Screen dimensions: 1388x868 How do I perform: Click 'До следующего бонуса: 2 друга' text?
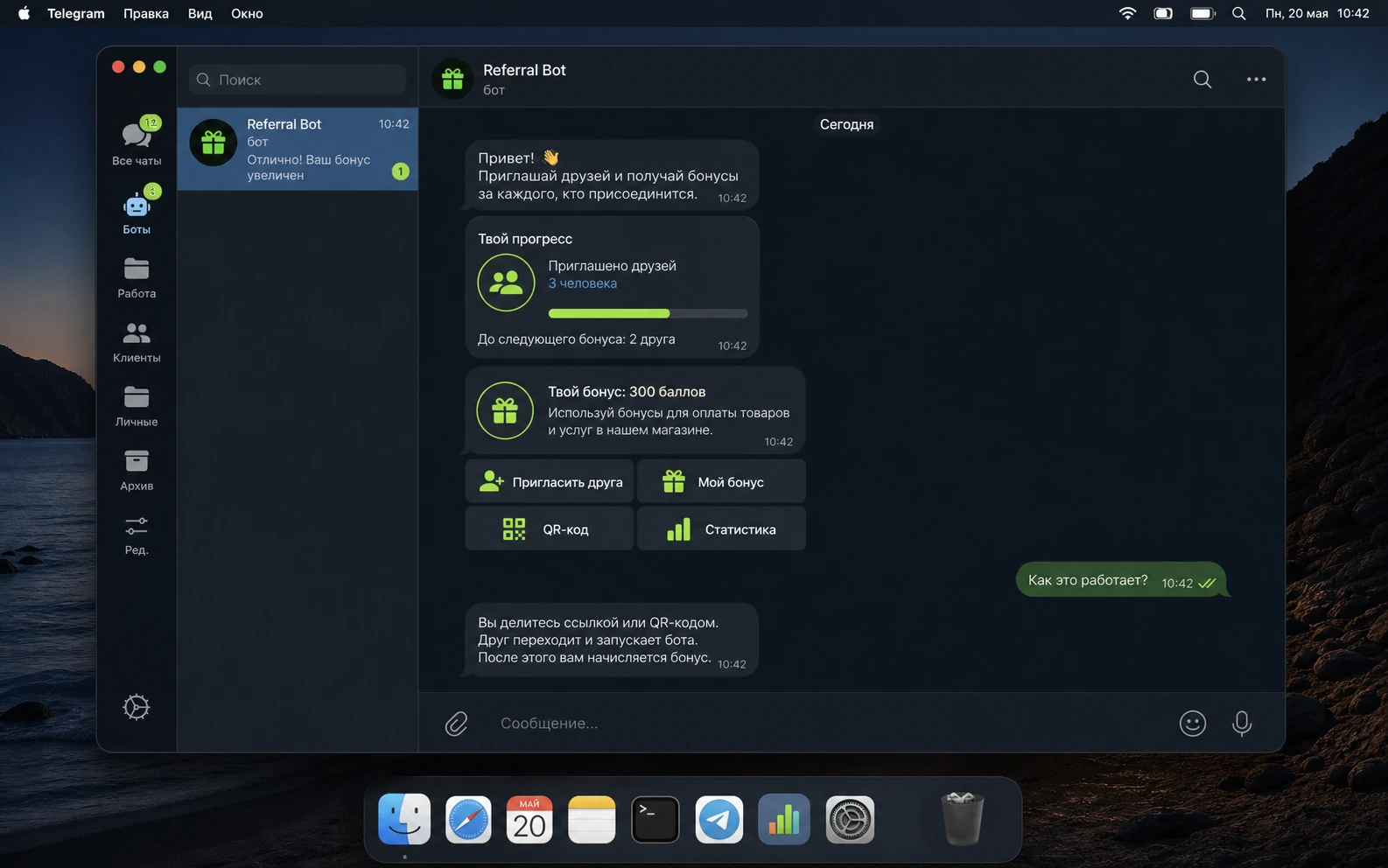click(576, 339)
